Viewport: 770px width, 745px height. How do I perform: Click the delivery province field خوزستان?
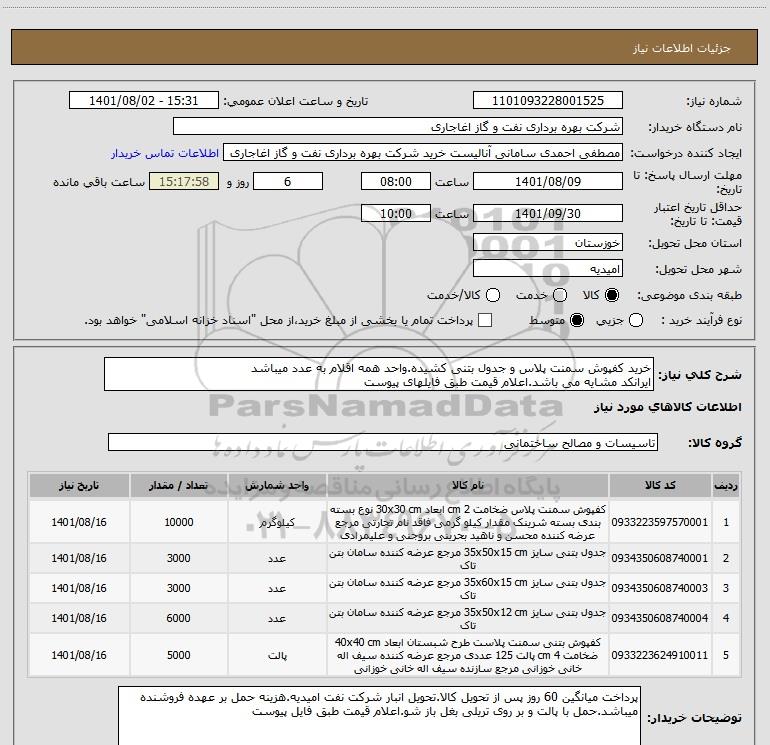click(x=548, y=242)
